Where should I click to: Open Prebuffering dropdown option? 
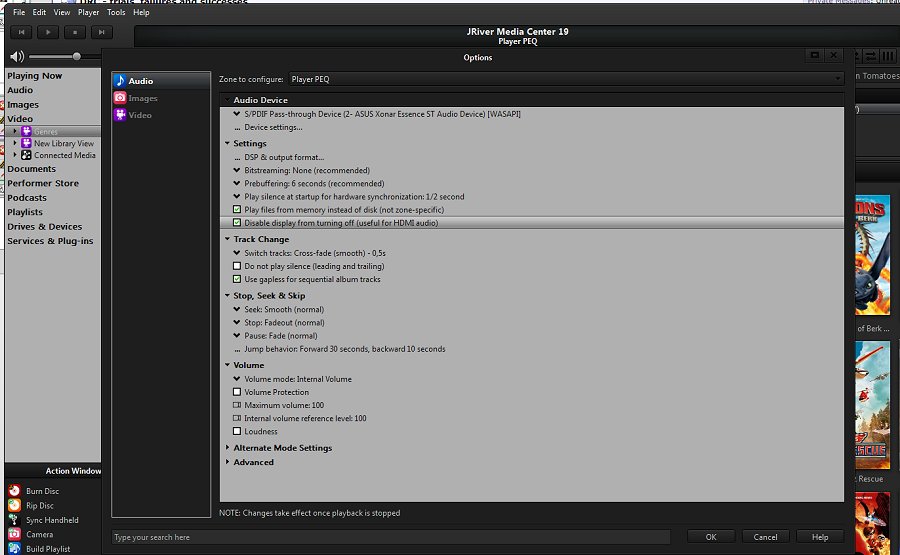pyautogui.click(x=237, y=183)
